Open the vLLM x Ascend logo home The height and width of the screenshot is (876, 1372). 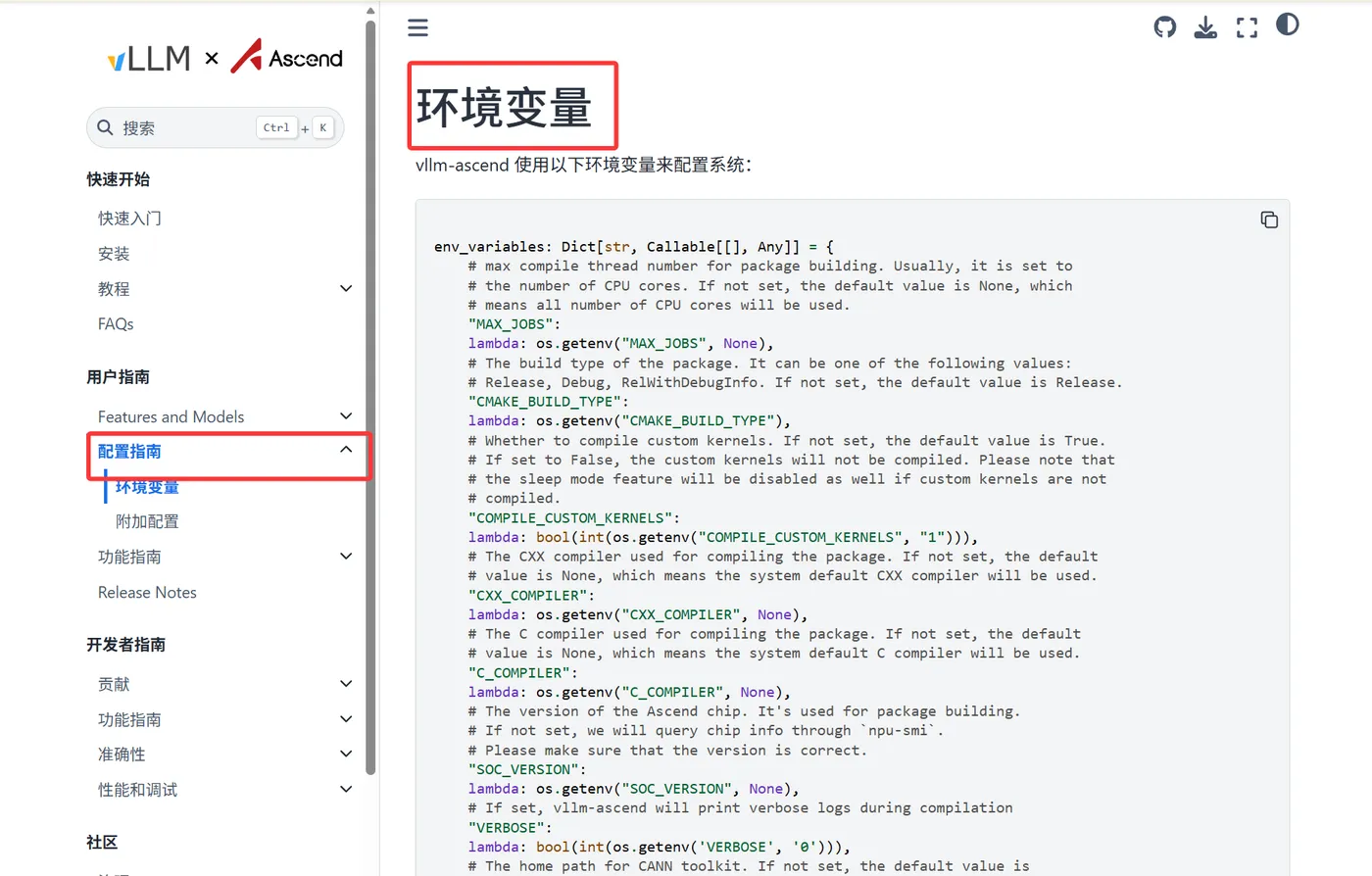(225, 58)
